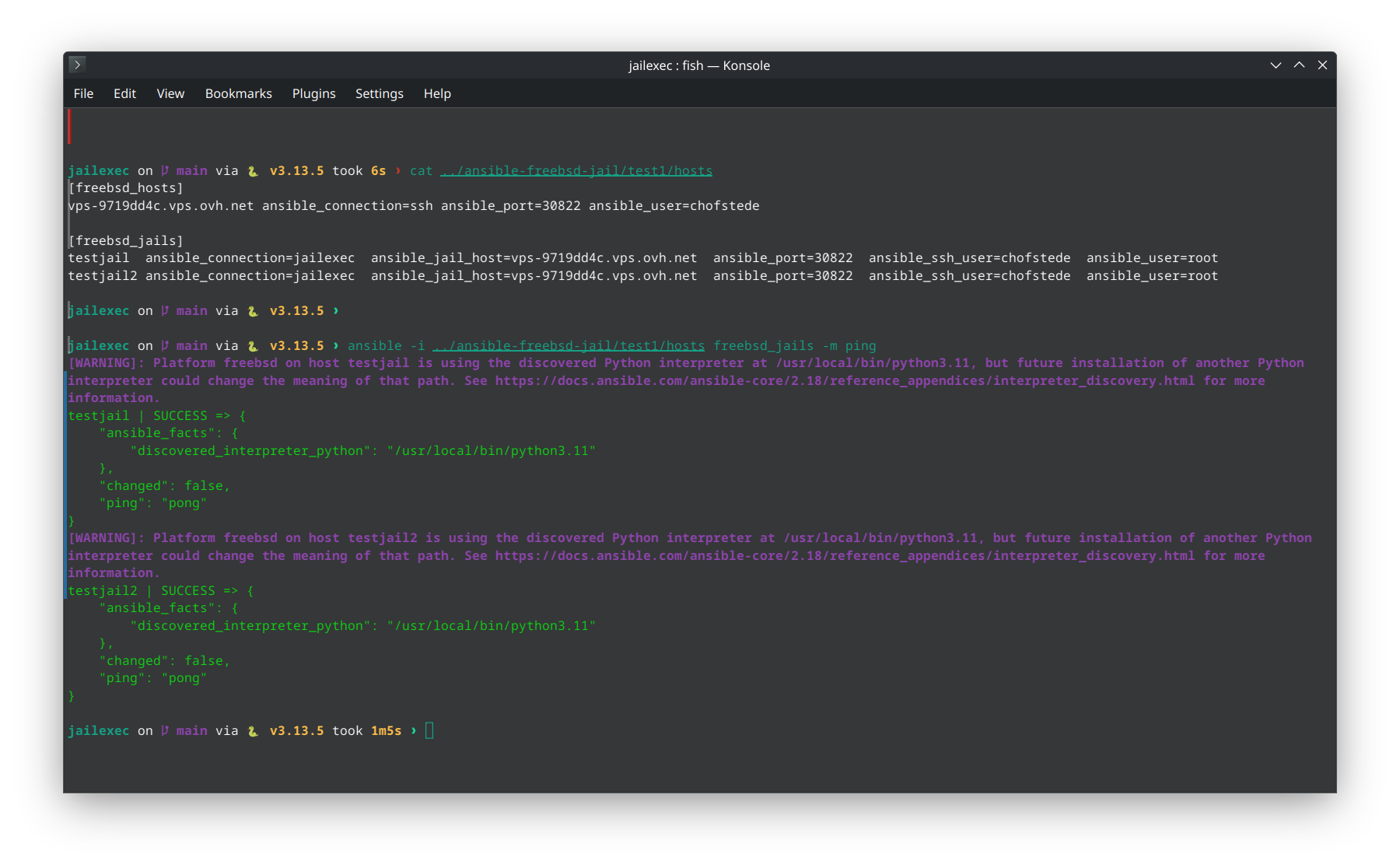Click the git branch icon on the bottom prompt
Image resolution: width=1400 pixels, height=868 pixels.
tap(165, 731)
